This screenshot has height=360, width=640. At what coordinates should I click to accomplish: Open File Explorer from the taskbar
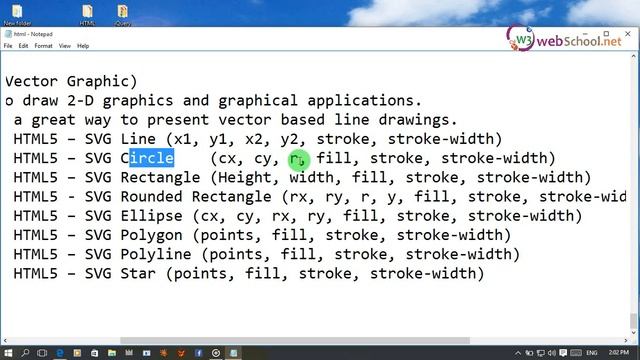(x=112, y=353)
